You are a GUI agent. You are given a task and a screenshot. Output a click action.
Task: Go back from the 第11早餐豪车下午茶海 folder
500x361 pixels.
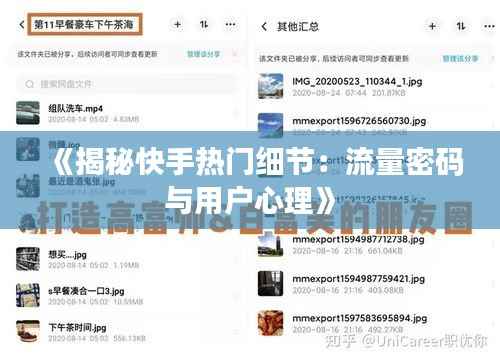coord(22,25)
